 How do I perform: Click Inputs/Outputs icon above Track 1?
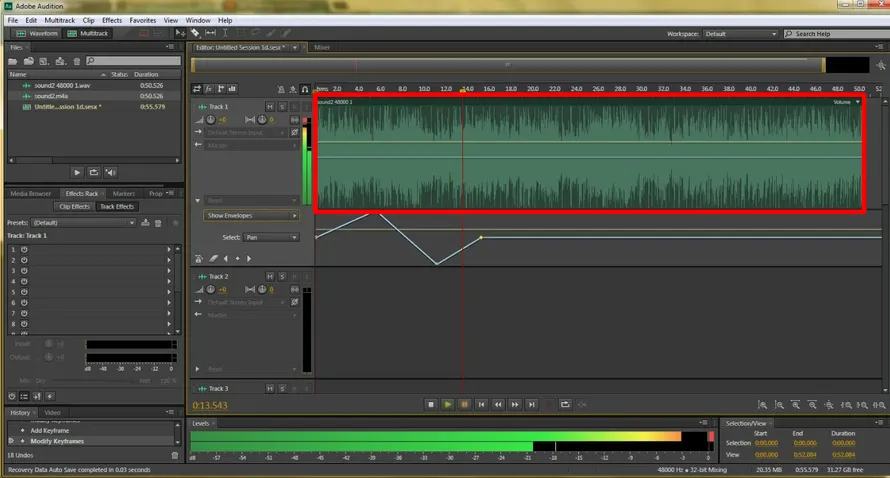tap(197, 89)
